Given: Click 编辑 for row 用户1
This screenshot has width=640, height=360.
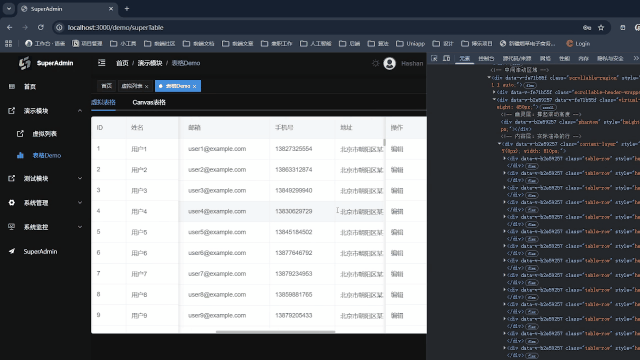Looking at the screenshot, I should tap(397, 149).
